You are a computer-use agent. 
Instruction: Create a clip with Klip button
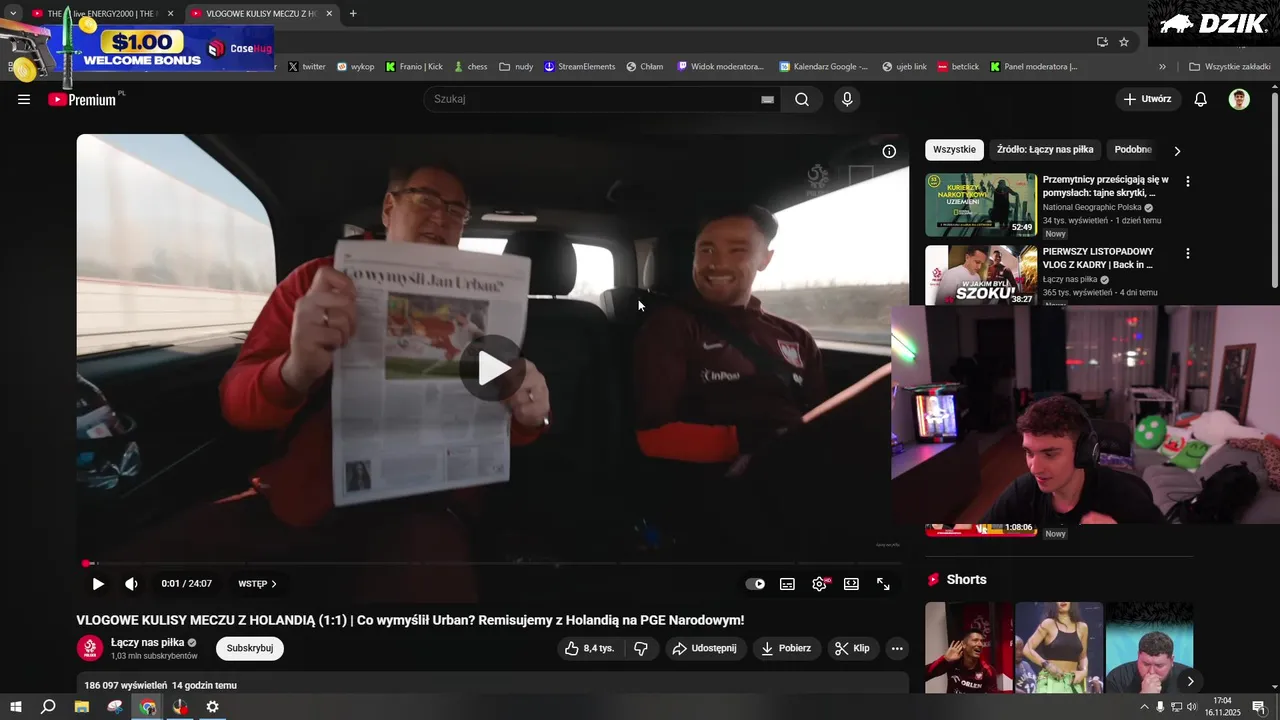point(853,648)
